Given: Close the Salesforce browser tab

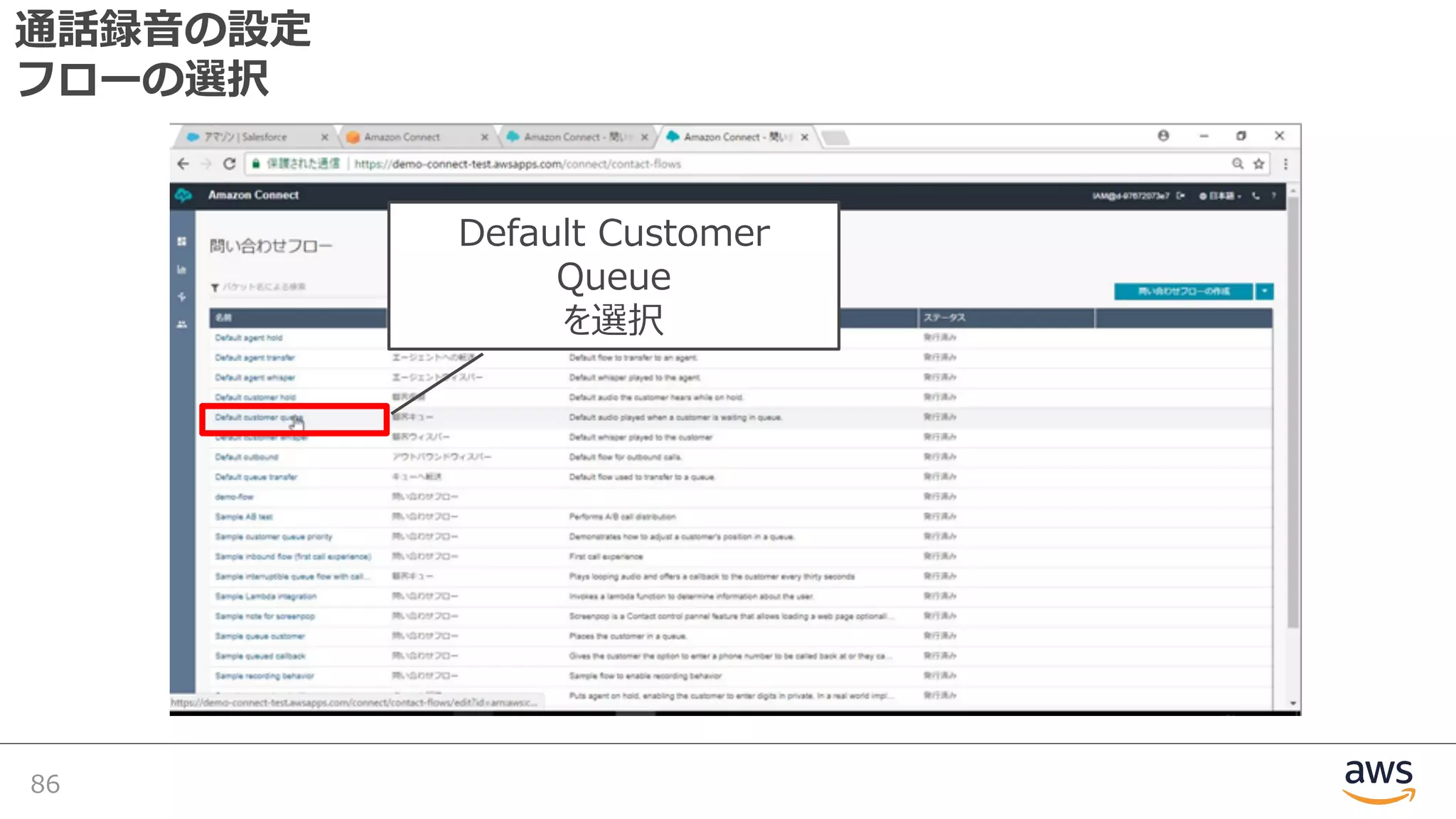Looking at the screenshot, I should (x=324, y=137).
